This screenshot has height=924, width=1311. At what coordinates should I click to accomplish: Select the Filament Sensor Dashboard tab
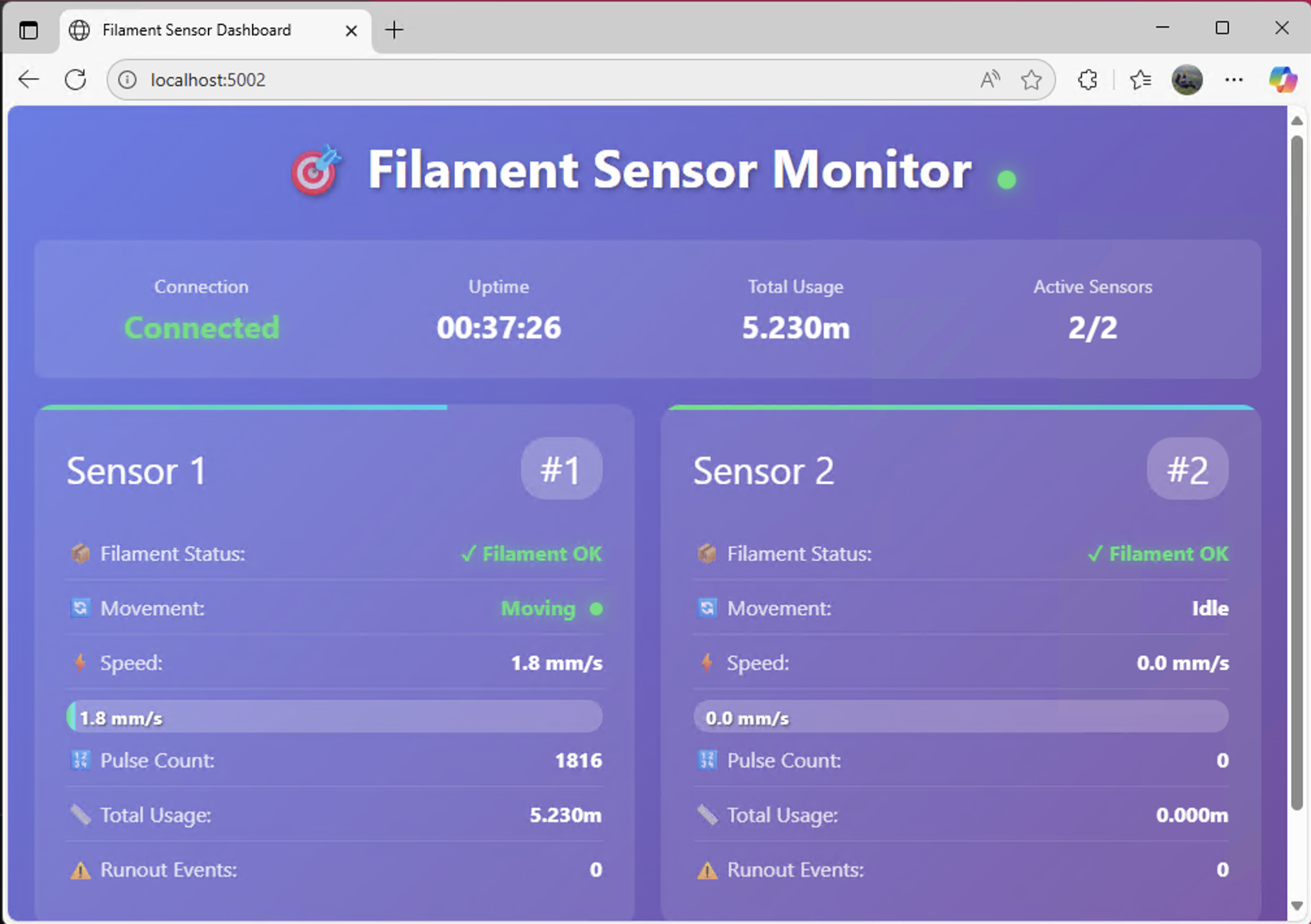point(197,30)
